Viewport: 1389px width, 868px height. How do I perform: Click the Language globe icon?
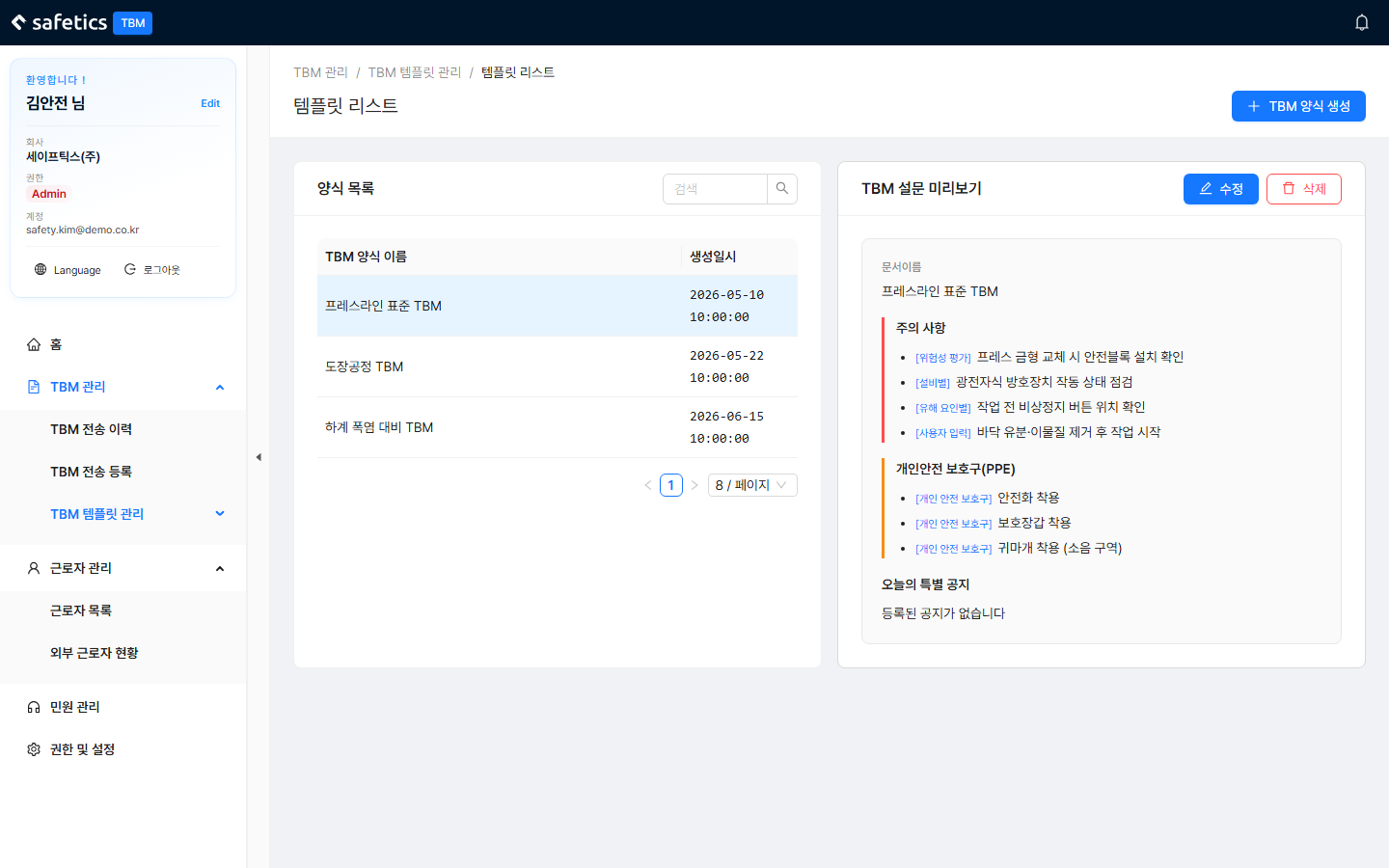(41, 269)
